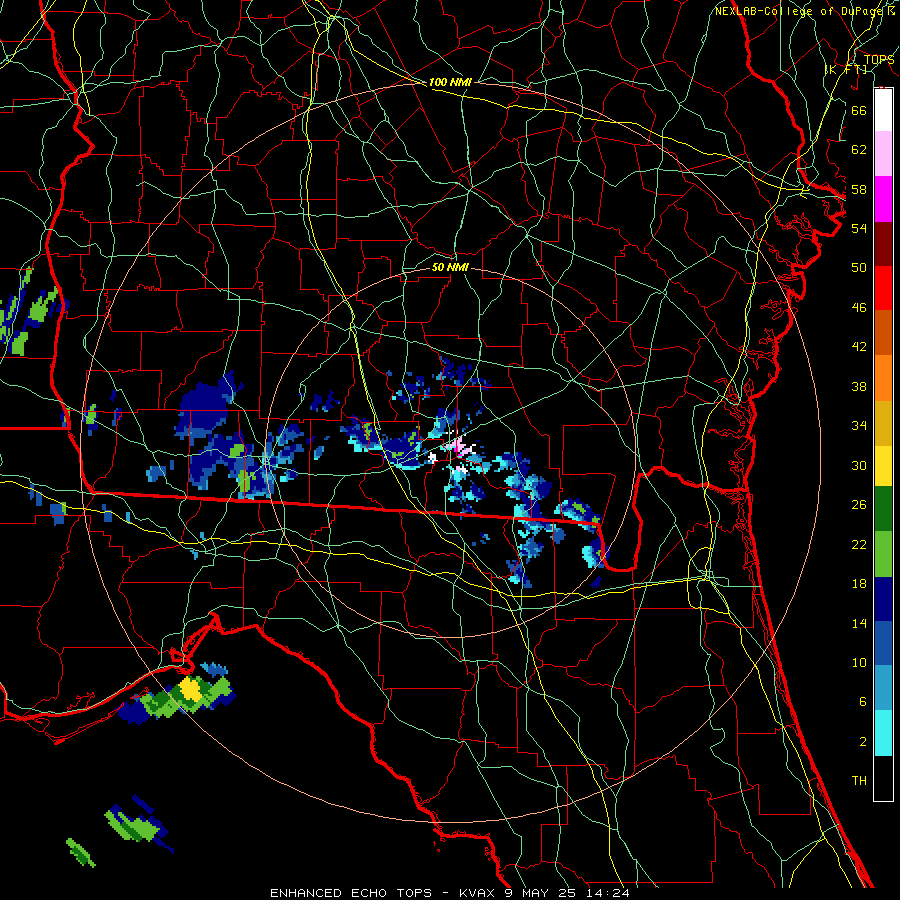Click the bright red legend swatch
The width and height of the screenshot is (900, 900).
883,288
